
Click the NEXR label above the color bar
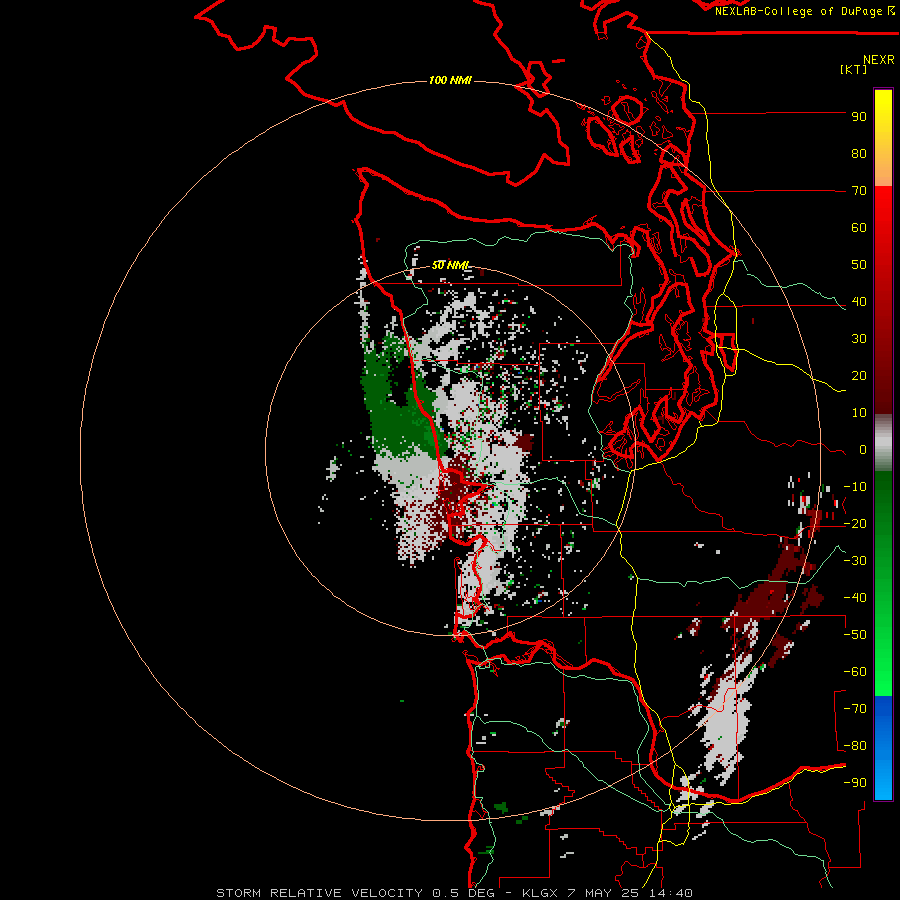(879, 60)
